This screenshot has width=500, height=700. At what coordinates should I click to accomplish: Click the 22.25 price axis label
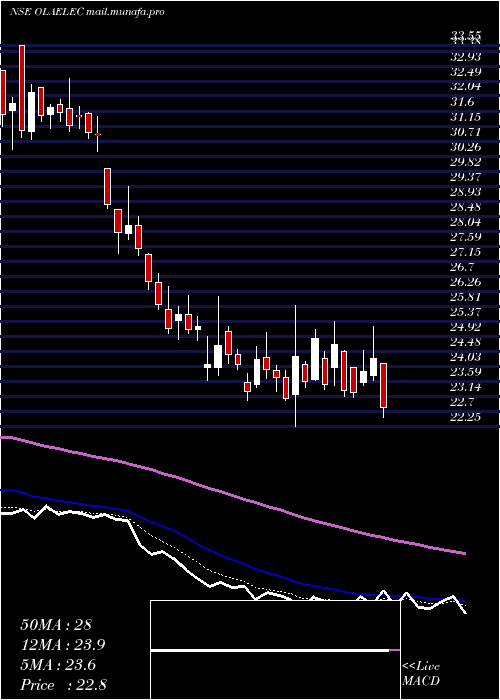pos(466,418)
